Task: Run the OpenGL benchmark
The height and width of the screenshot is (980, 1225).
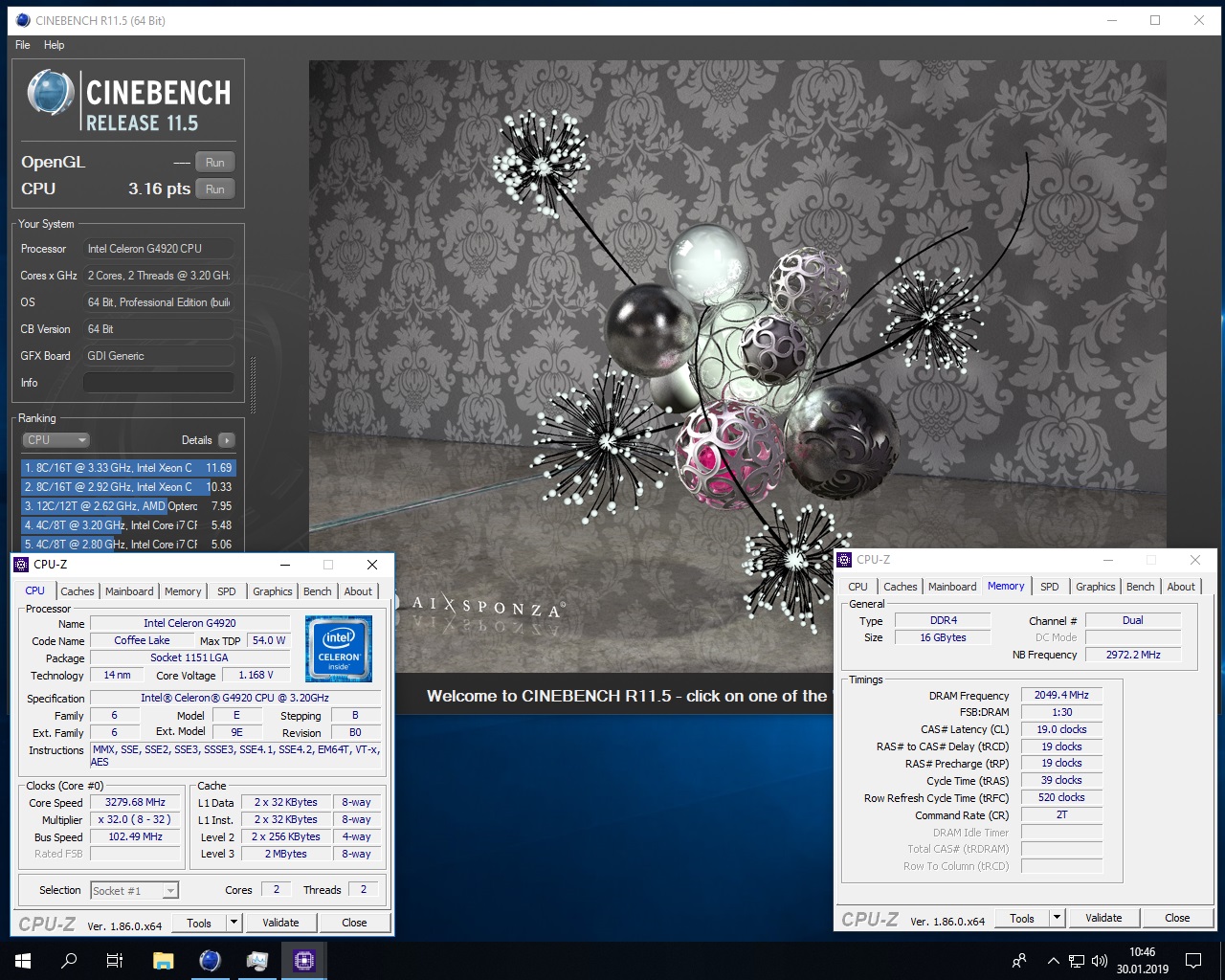Action: (x=215, y=163)
